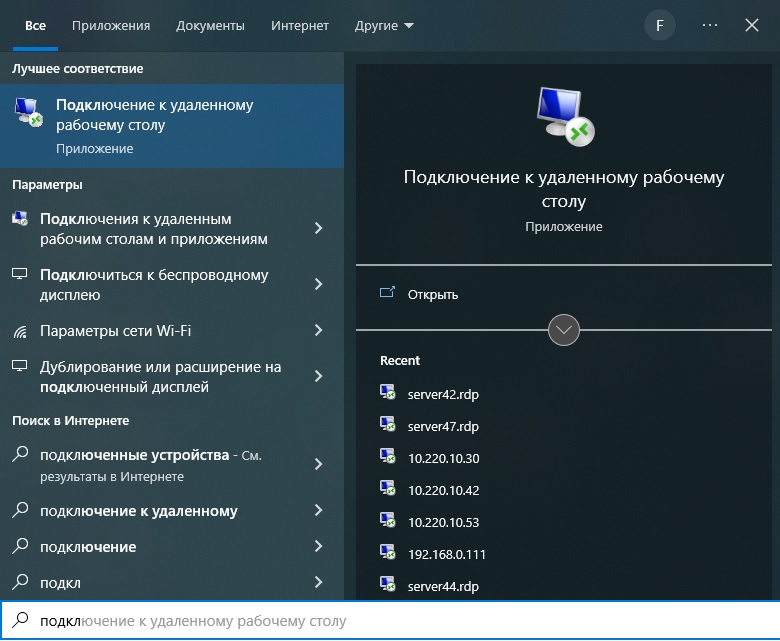
Task: Switch to the Документы tab
Action: [210, 26]
